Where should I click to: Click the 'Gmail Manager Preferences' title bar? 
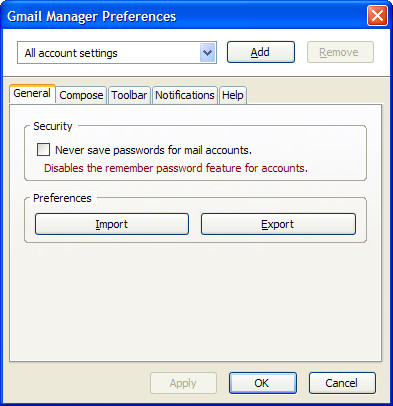pos(92,16)
